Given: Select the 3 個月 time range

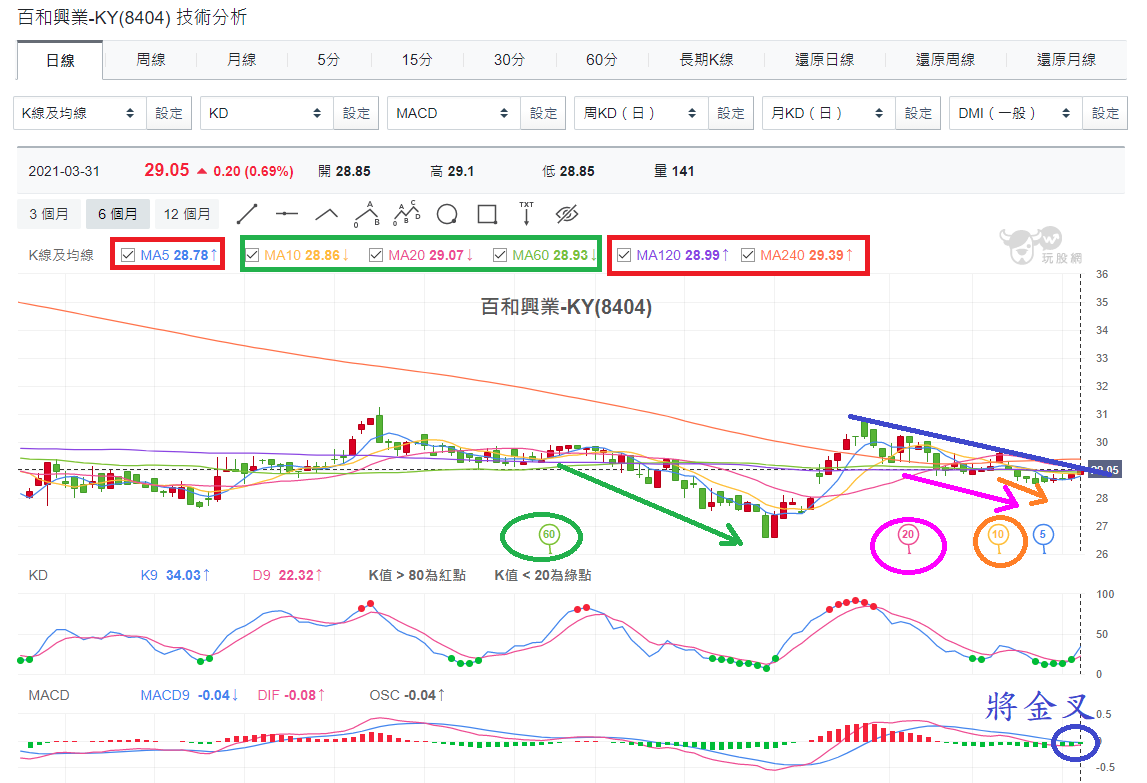Looking at the screenshot, I should coord(49,214).
